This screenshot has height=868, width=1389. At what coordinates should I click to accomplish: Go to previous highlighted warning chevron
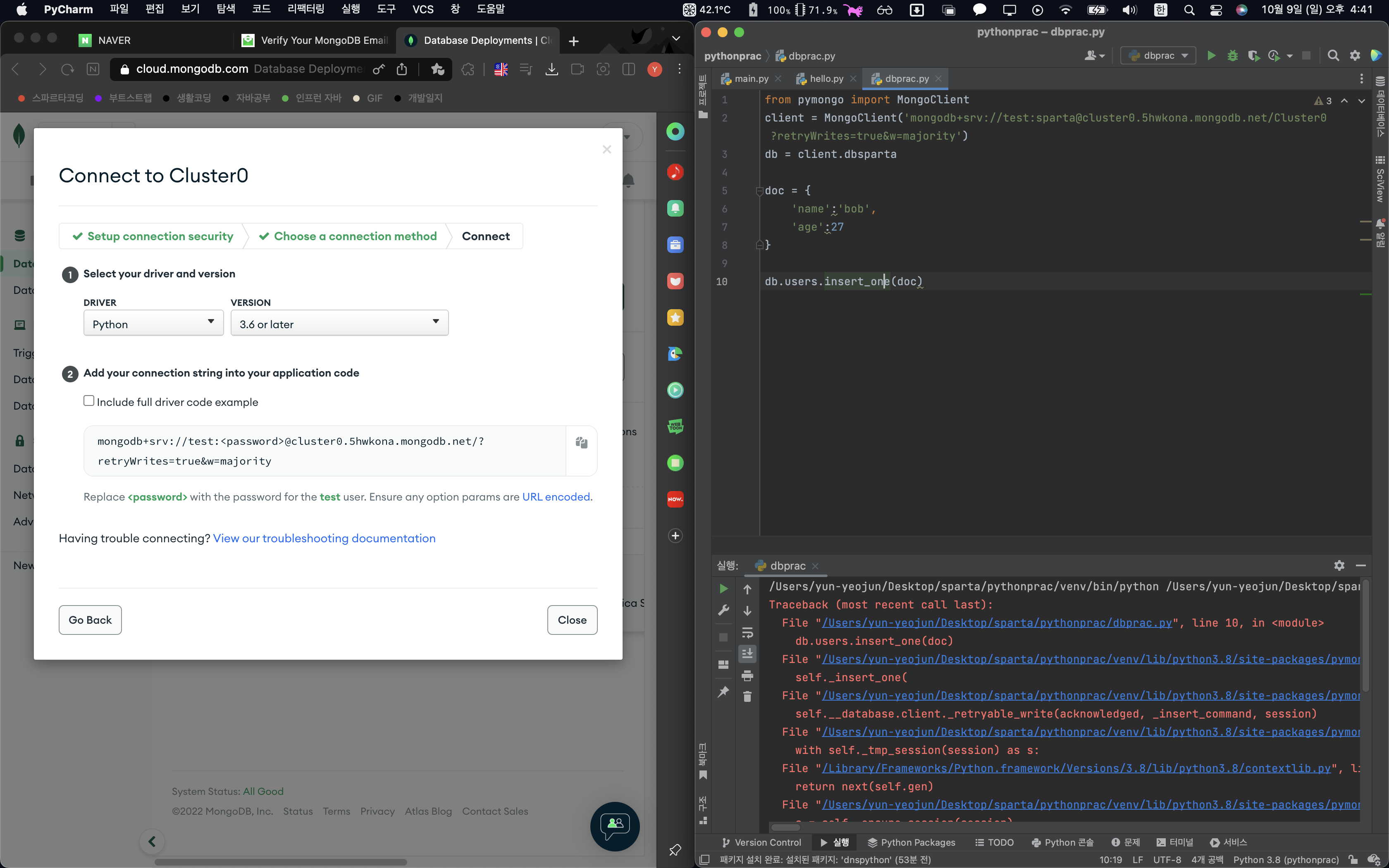tap(1344, 101)
